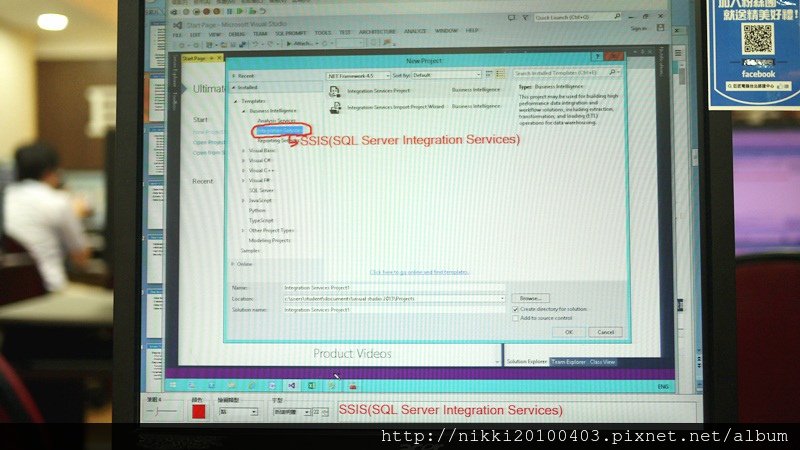
Task: Enable Add to source control checkbox
Action: click(x=515, y=318)
